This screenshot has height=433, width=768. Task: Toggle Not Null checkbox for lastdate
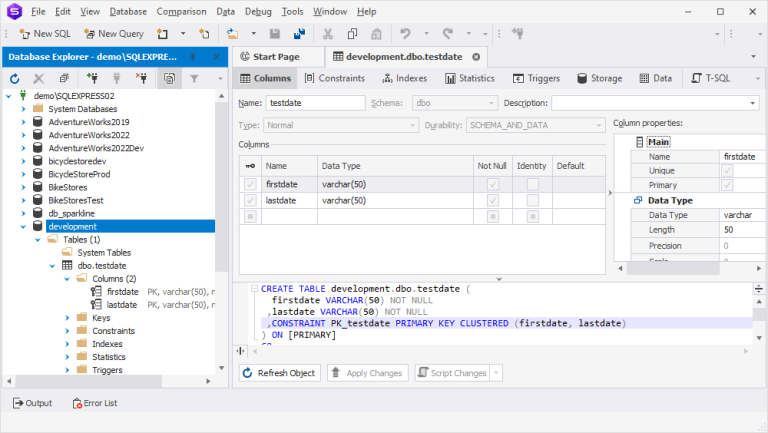(493, 200)
